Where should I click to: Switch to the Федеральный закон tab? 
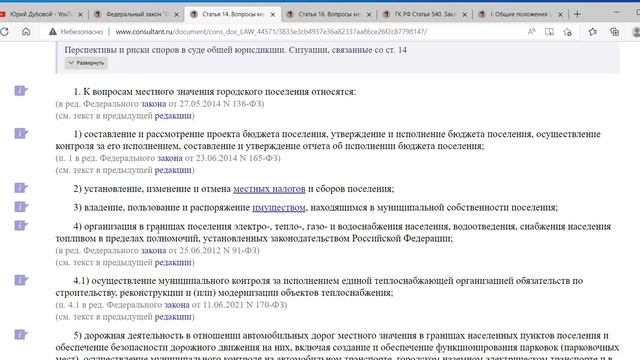[x=137, y=14]
